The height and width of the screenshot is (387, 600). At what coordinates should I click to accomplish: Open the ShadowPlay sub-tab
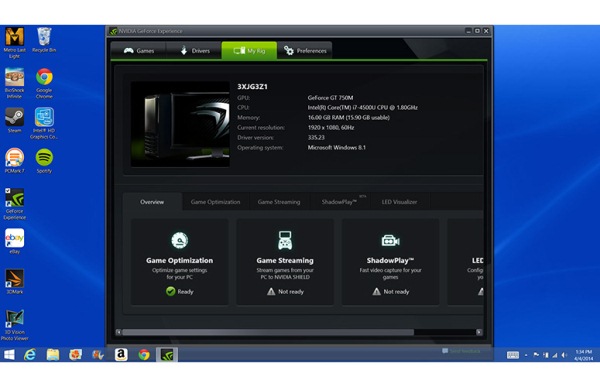point(339,202)
